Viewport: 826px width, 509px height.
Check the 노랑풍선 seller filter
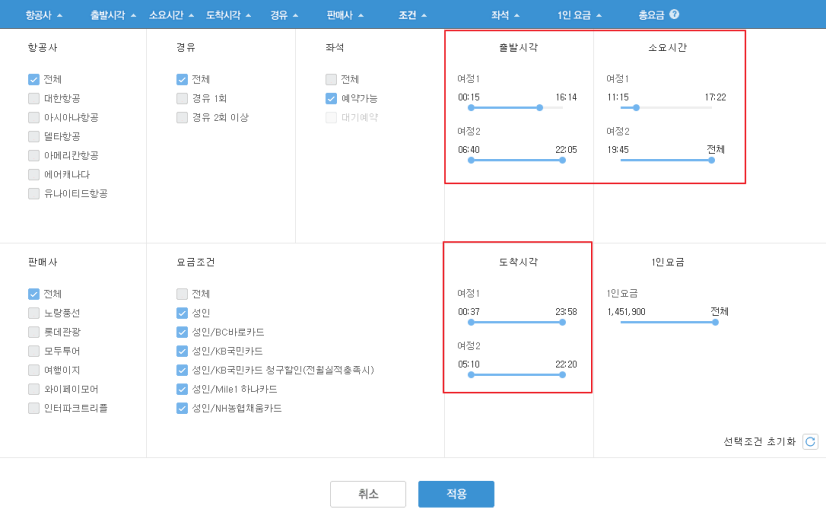point(34,313)
